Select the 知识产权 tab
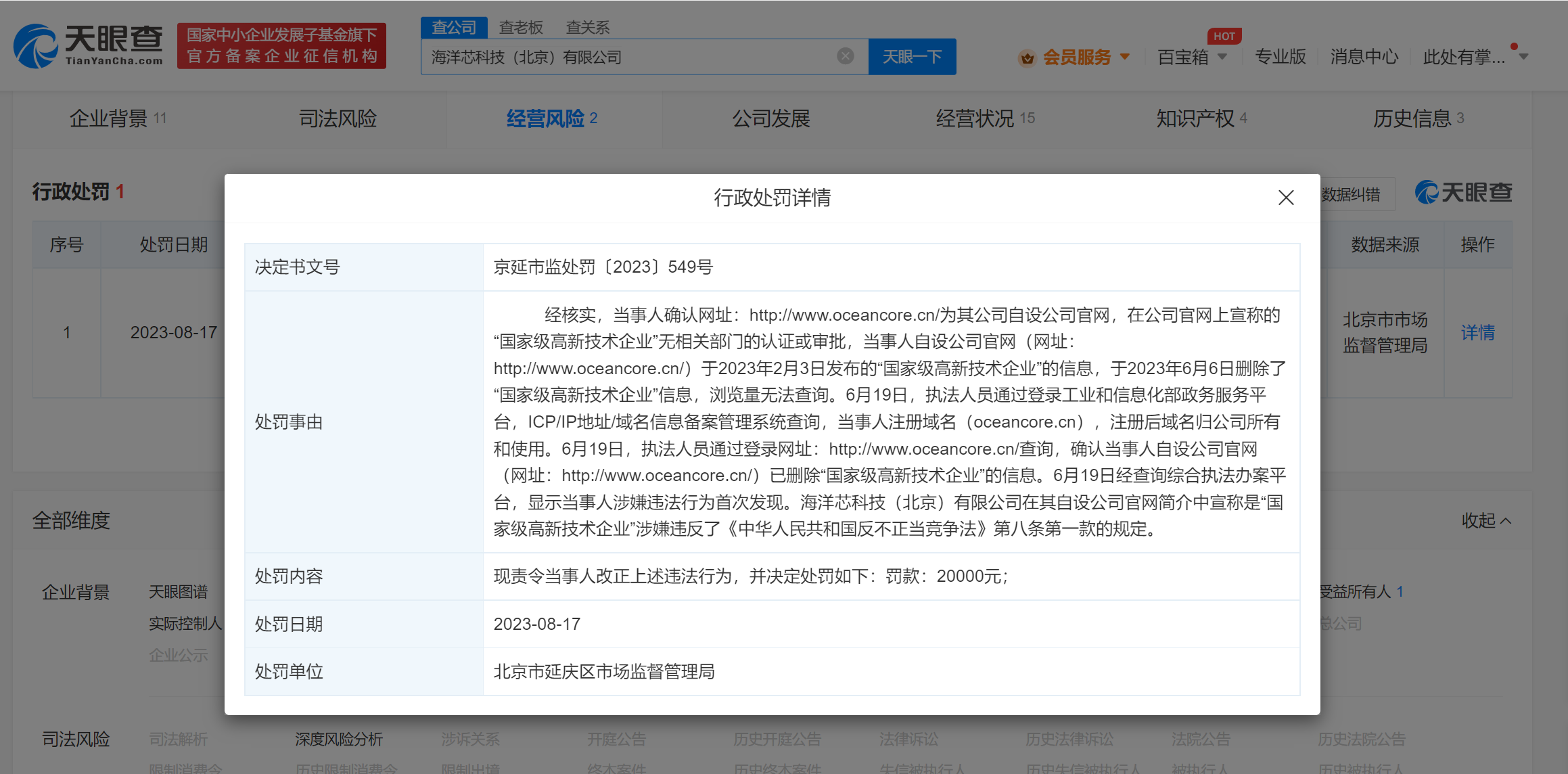 (x=1201, y=118)
